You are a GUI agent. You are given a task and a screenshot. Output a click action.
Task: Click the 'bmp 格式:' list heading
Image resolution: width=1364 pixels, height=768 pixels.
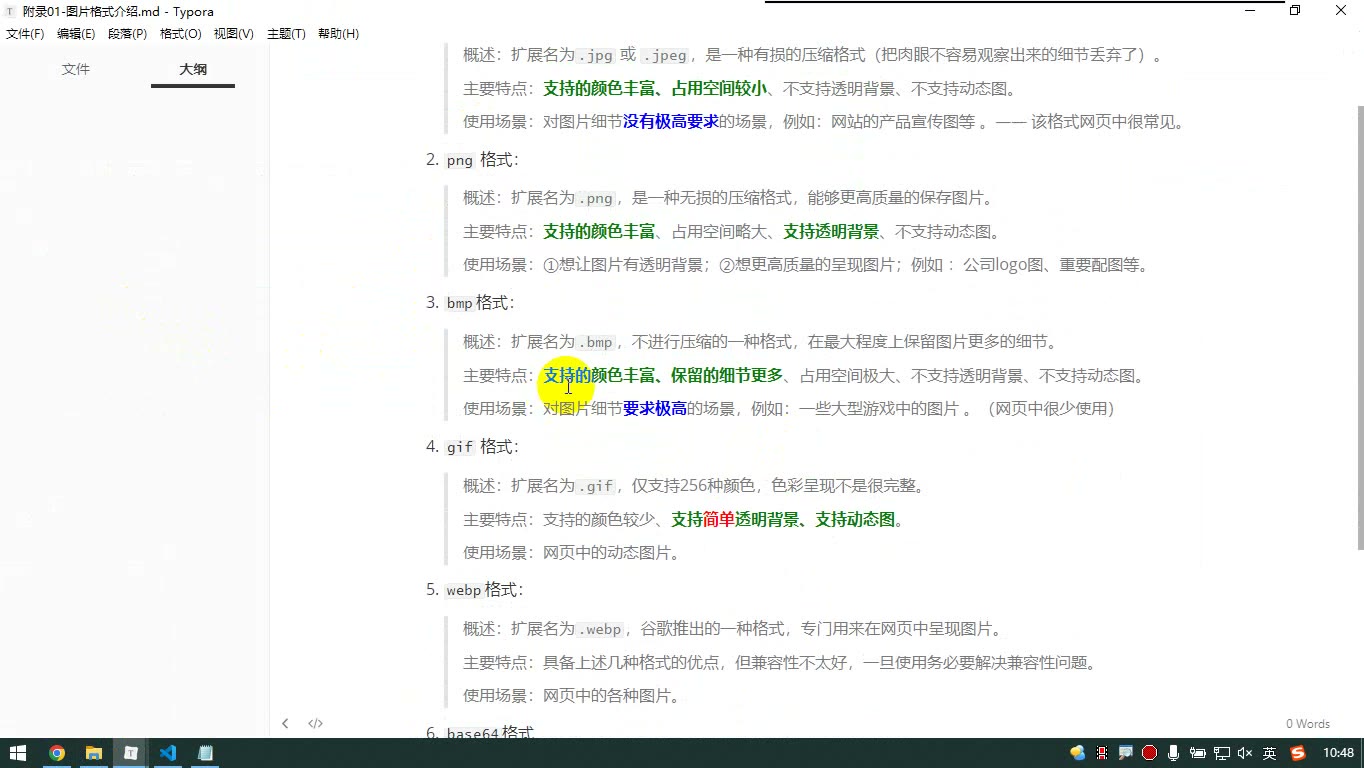480,303
